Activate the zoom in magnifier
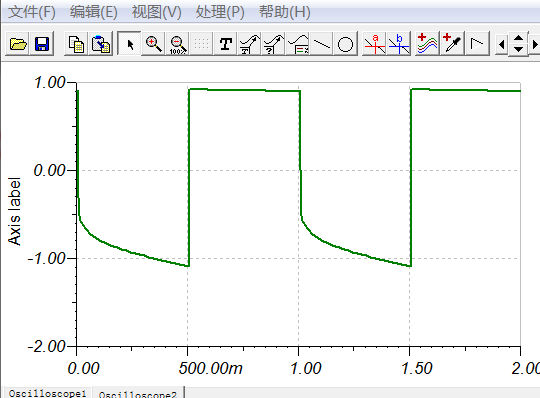Screen dimensions: 540x398 coord(153,44)
